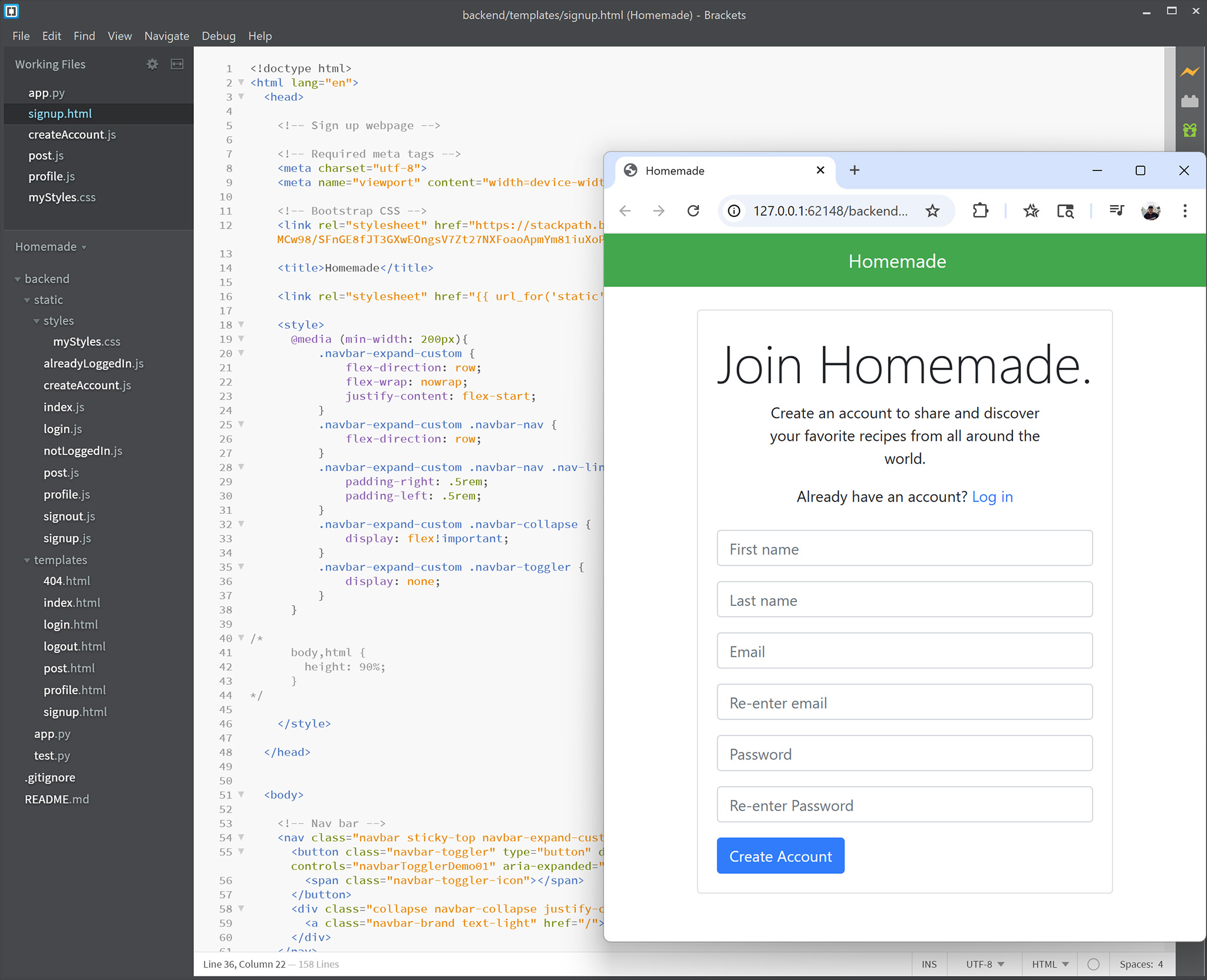Click the Email input field

(x=904, y=651)
